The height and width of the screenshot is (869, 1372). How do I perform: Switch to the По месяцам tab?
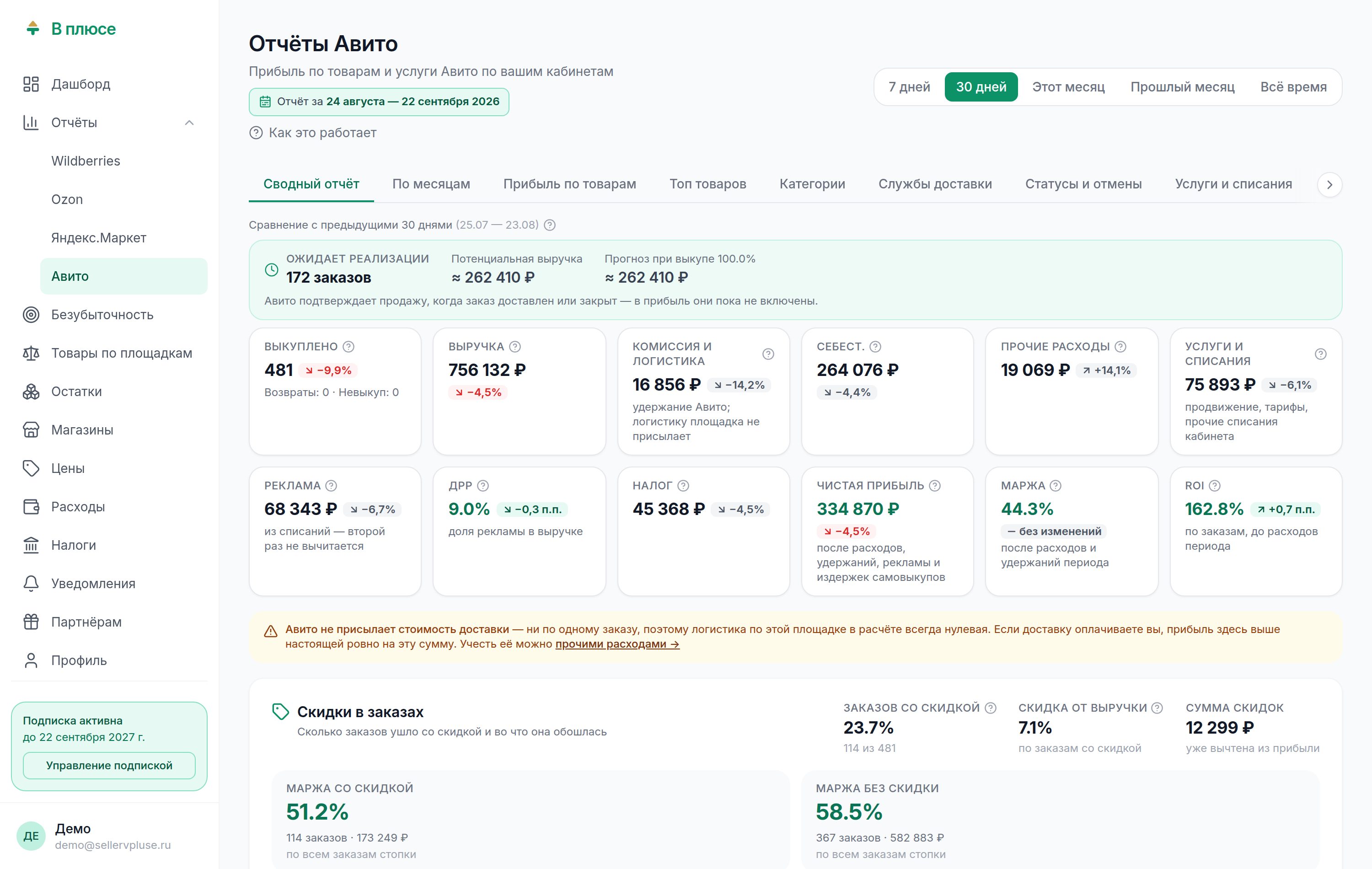pos(431,184)
